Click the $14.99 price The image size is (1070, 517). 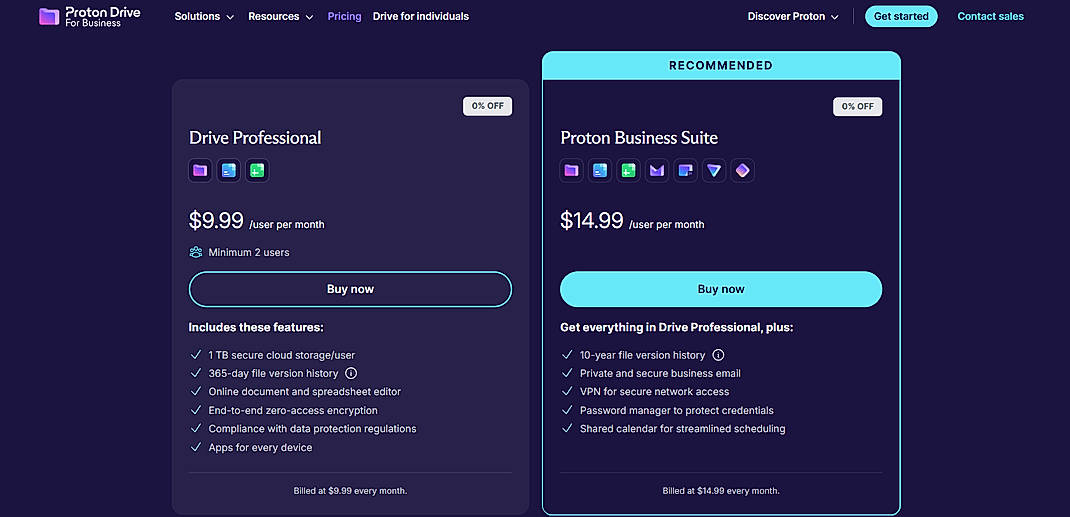click(x=592, y=220)
